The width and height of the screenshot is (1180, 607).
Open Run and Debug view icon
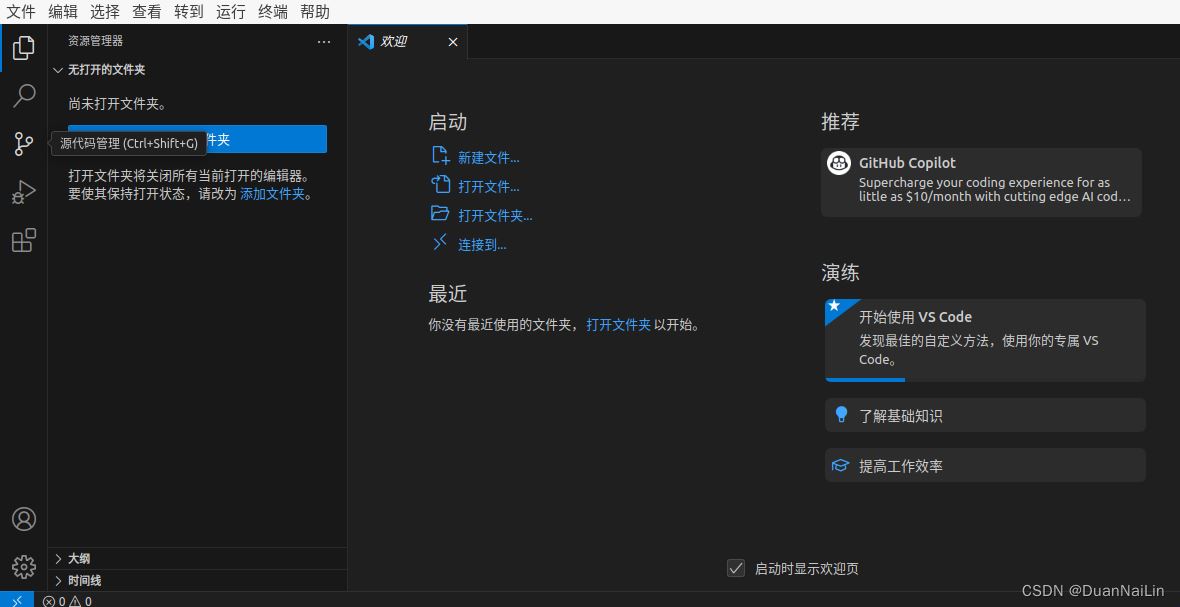coord(24,192)
